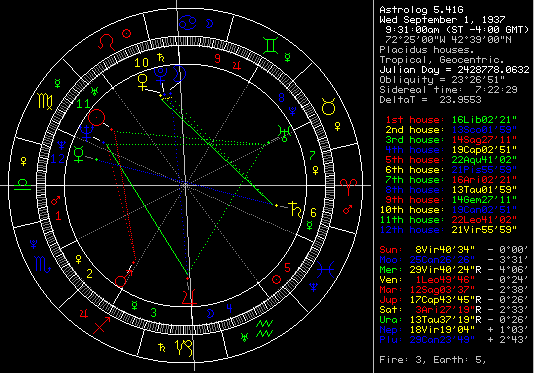Viewport: 534px width, 373px height.
Task: Click the red Leo zodiac glyph
Action: click(x=107, y=42)
